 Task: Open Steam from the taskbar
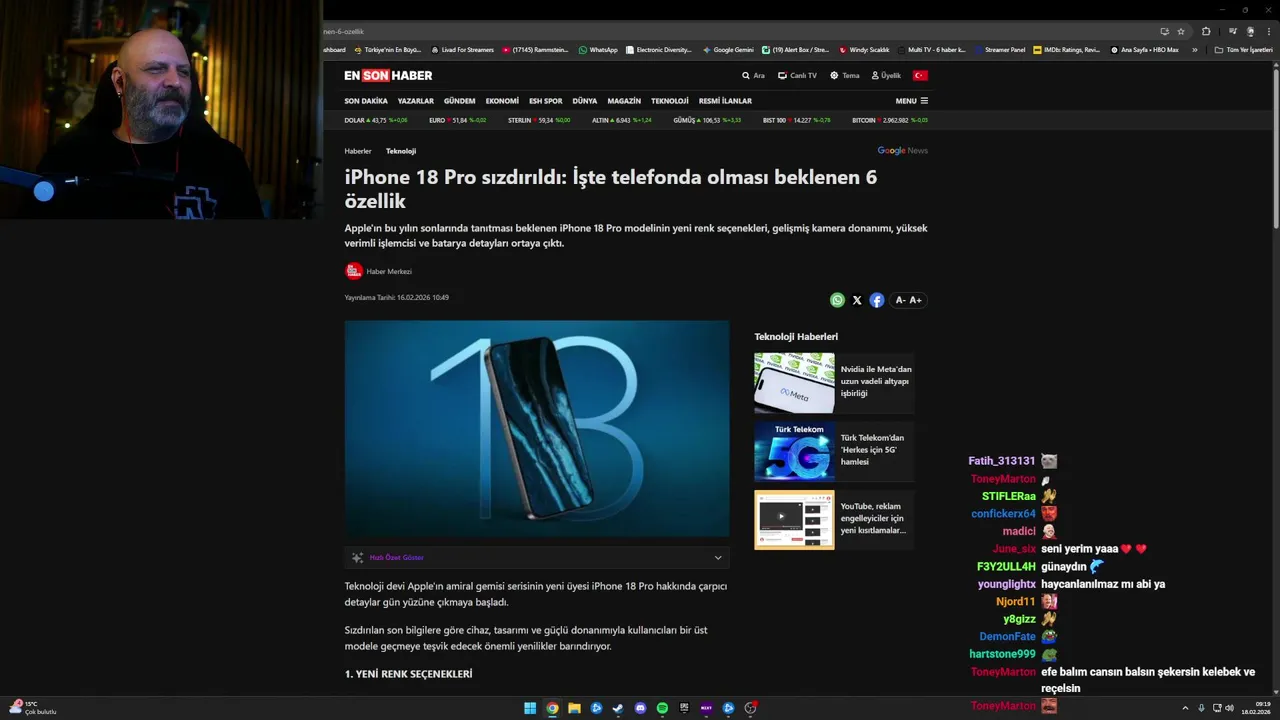618,708
